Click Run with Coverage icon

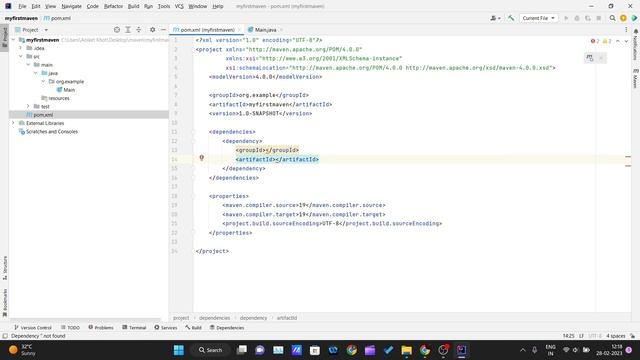point(588,18)
